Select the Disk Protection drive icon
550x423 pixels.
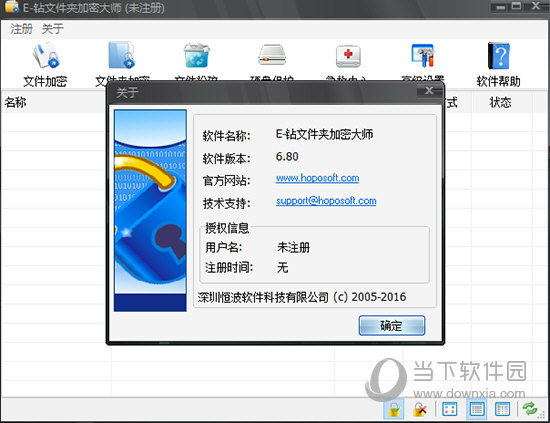(x=272, y=55)
